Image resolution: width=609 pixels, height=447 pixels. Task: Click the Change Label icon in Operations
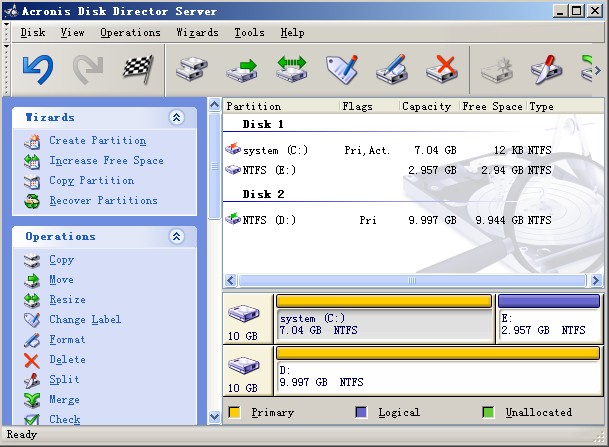[32, 320]
